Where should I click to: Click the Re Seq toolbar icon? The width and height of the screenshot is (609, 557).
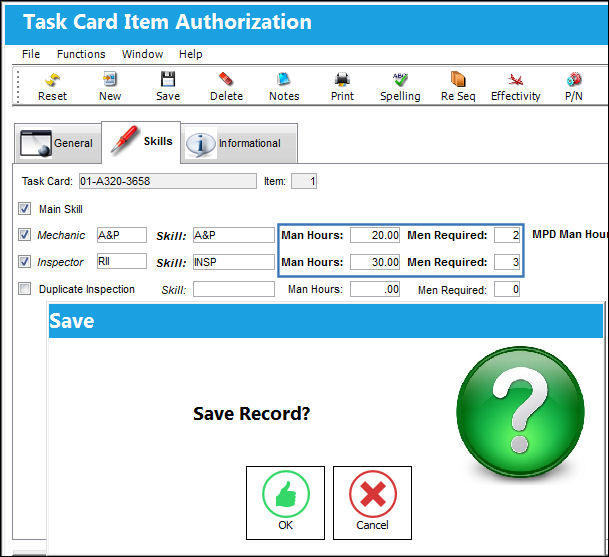point(458,79)
